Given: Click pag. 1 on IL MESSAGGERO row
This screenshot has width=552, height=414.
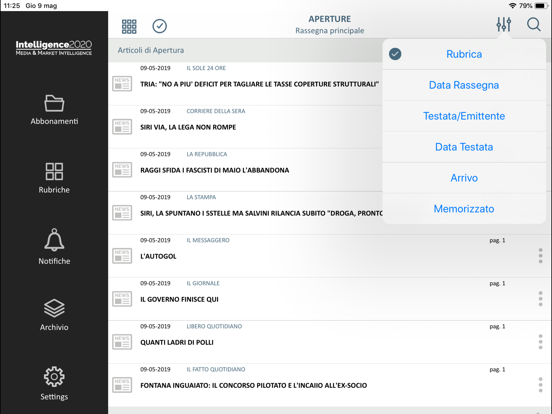Looking at the screenshot, I should tap(497, 240).
